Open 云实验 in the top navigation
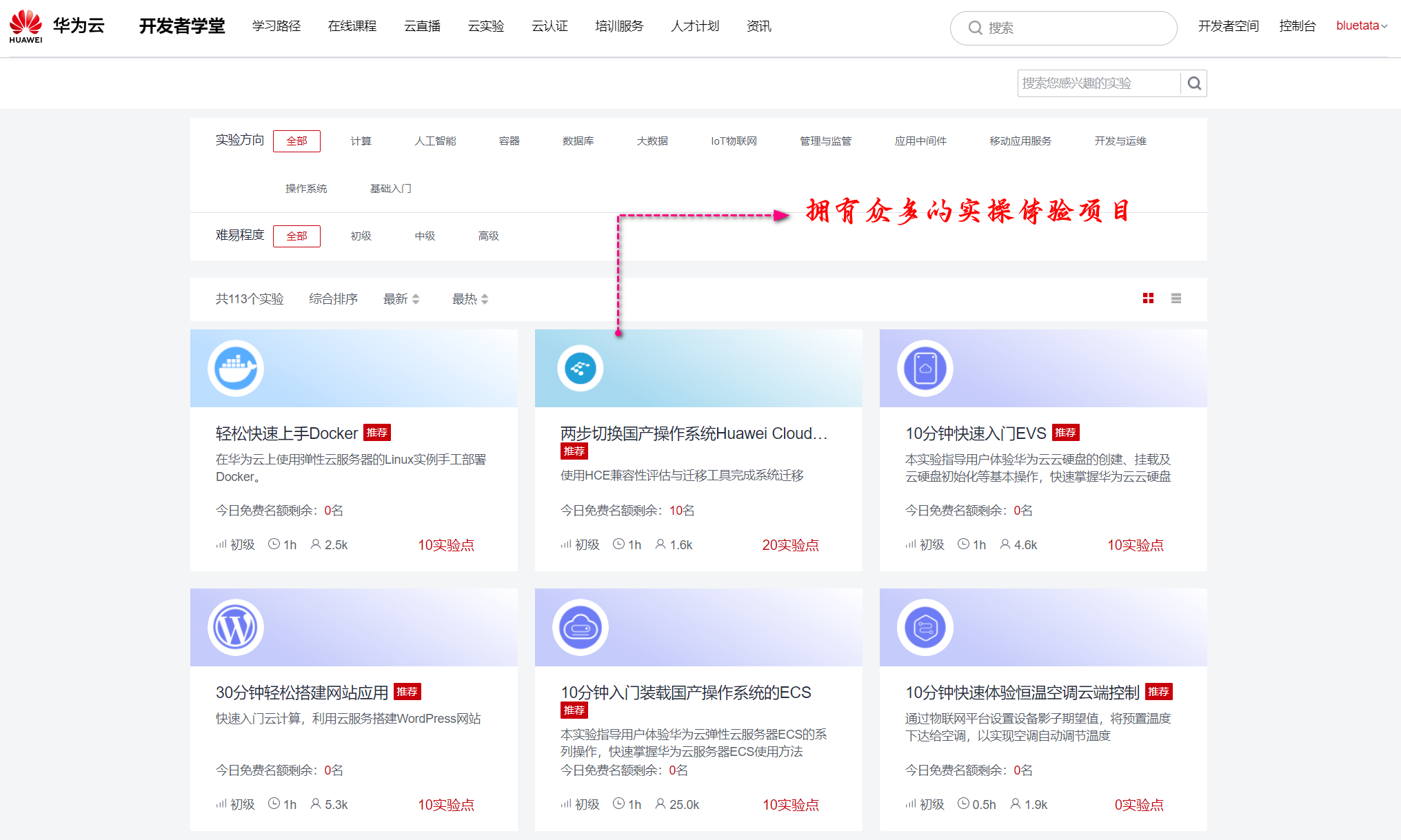This screenshot has width=1401, height=840. click(x=486, y=26)
